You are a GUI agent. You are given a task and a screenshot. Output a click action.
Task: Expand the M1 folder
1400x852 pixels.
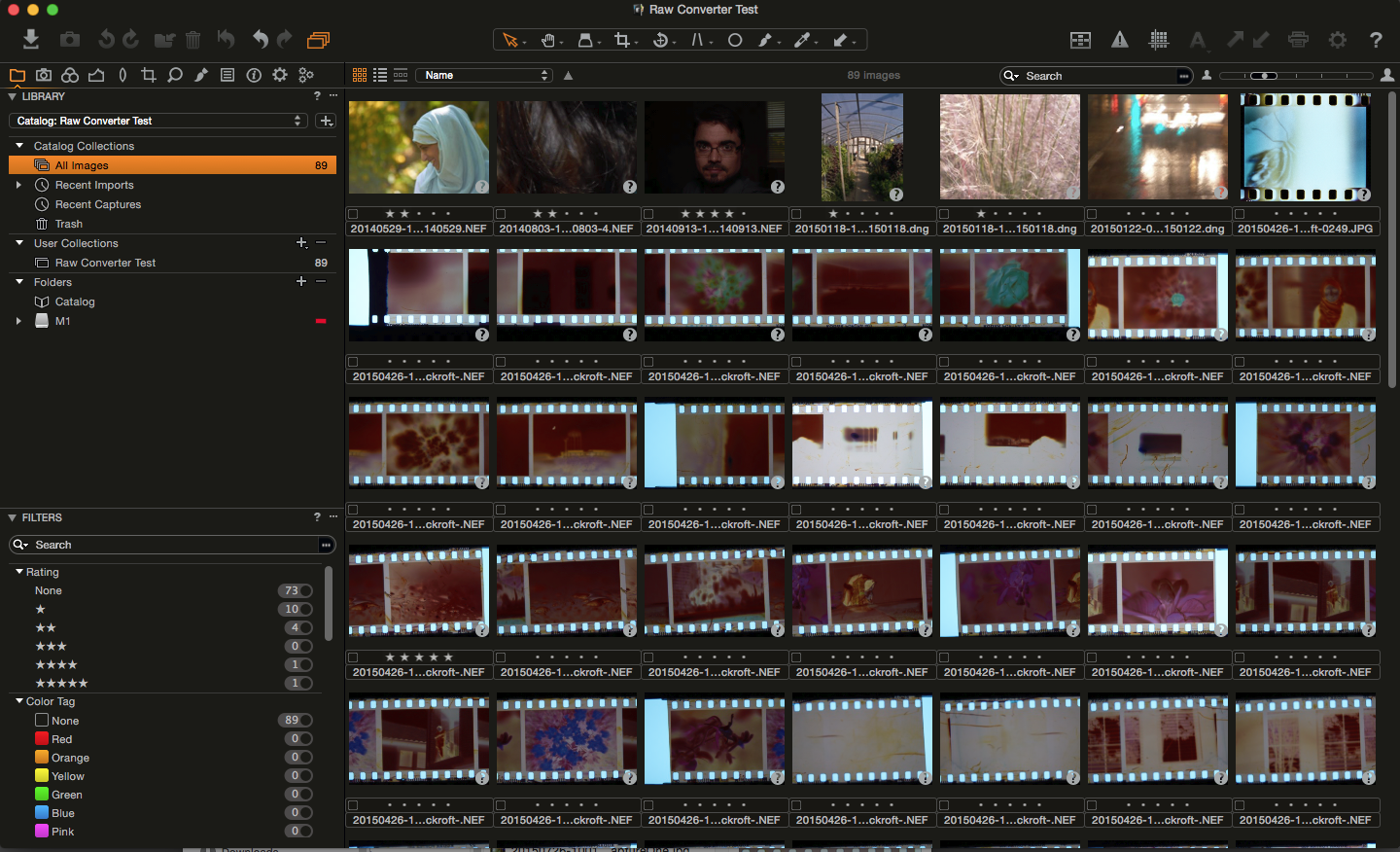coord(18,321)
